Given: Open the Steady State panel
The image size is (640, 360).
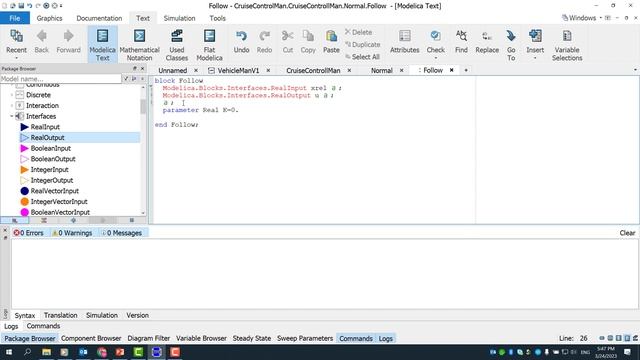Looking at the screenshot, I should [252, 338].
